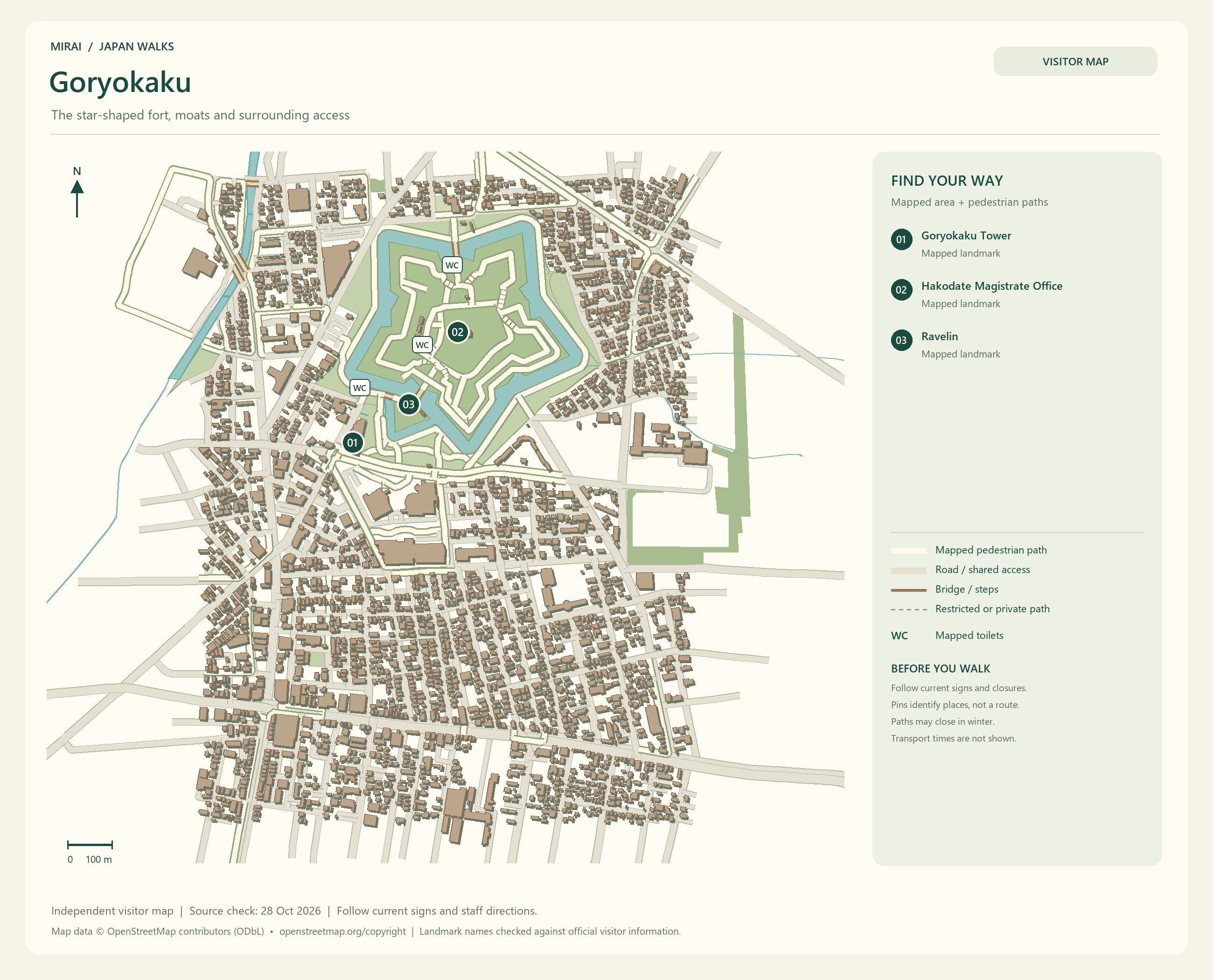Click 'Pins identify places, not a route.'
1213x980 pixels.
955,705
